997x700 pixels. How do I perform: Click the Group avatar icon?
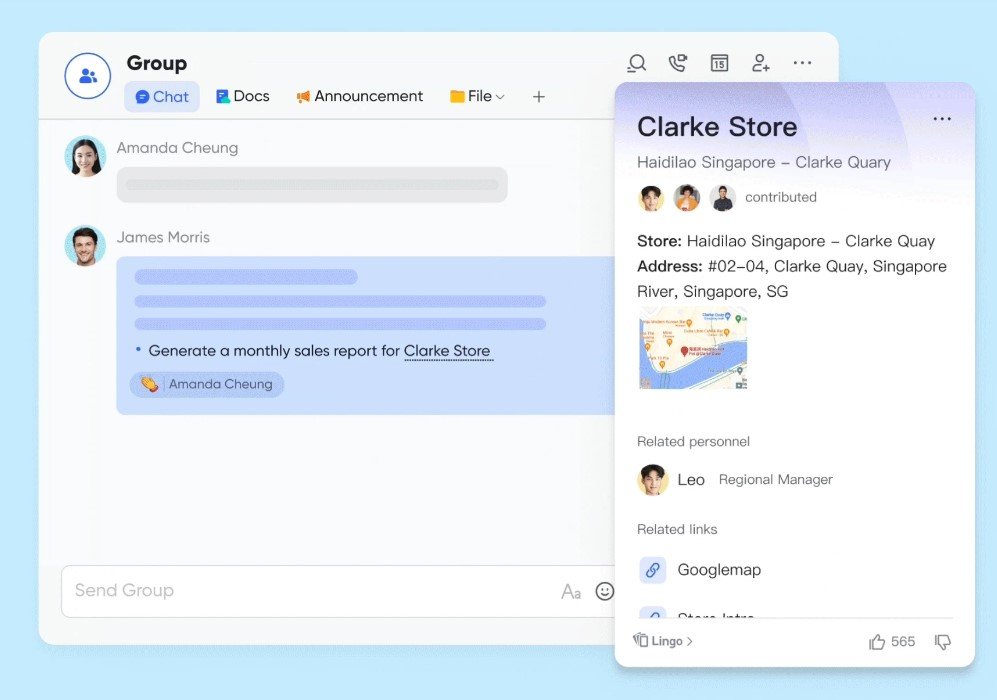pyautogui.click(x=88, y=76)
